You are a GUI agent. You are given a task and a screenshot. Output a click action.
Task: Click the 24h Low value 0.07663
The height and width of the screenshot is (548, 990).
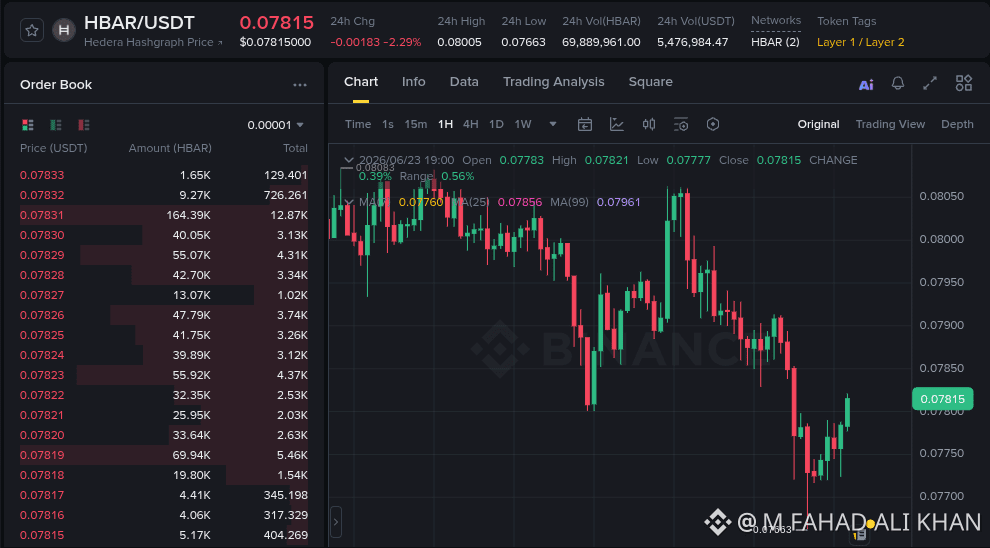coord(523,42)
